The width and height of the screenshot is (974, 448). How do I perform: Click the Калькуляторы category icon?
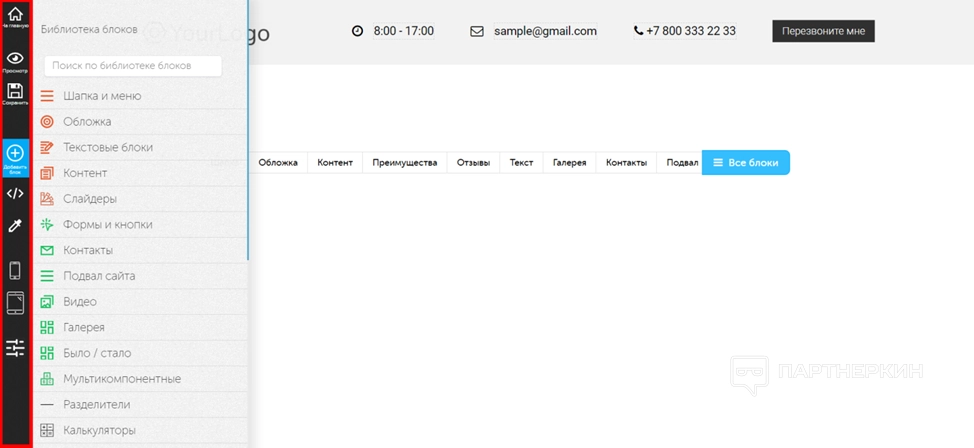[47, 430]
